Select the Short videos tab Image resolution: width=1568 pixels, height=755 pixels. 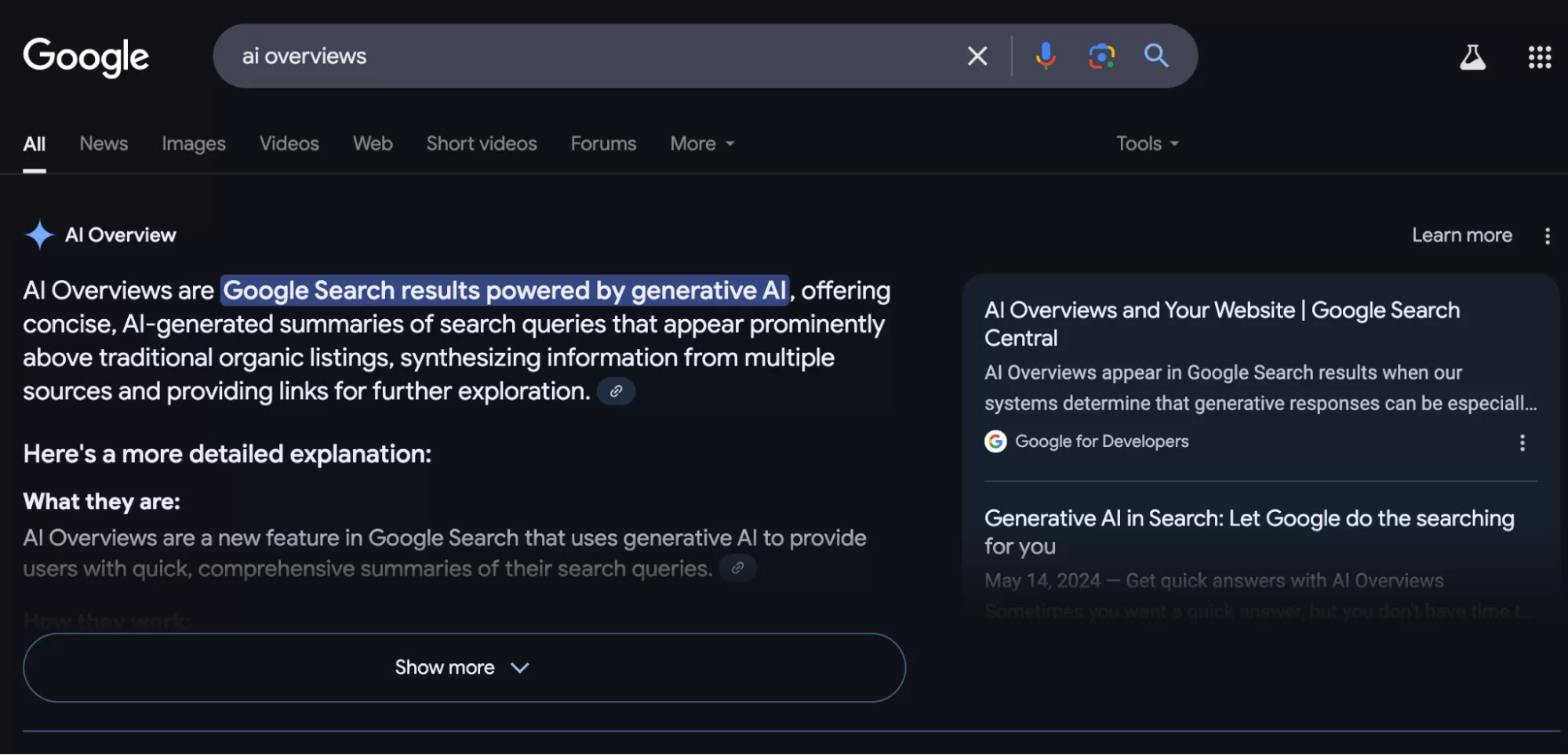(x=481, y=143)
